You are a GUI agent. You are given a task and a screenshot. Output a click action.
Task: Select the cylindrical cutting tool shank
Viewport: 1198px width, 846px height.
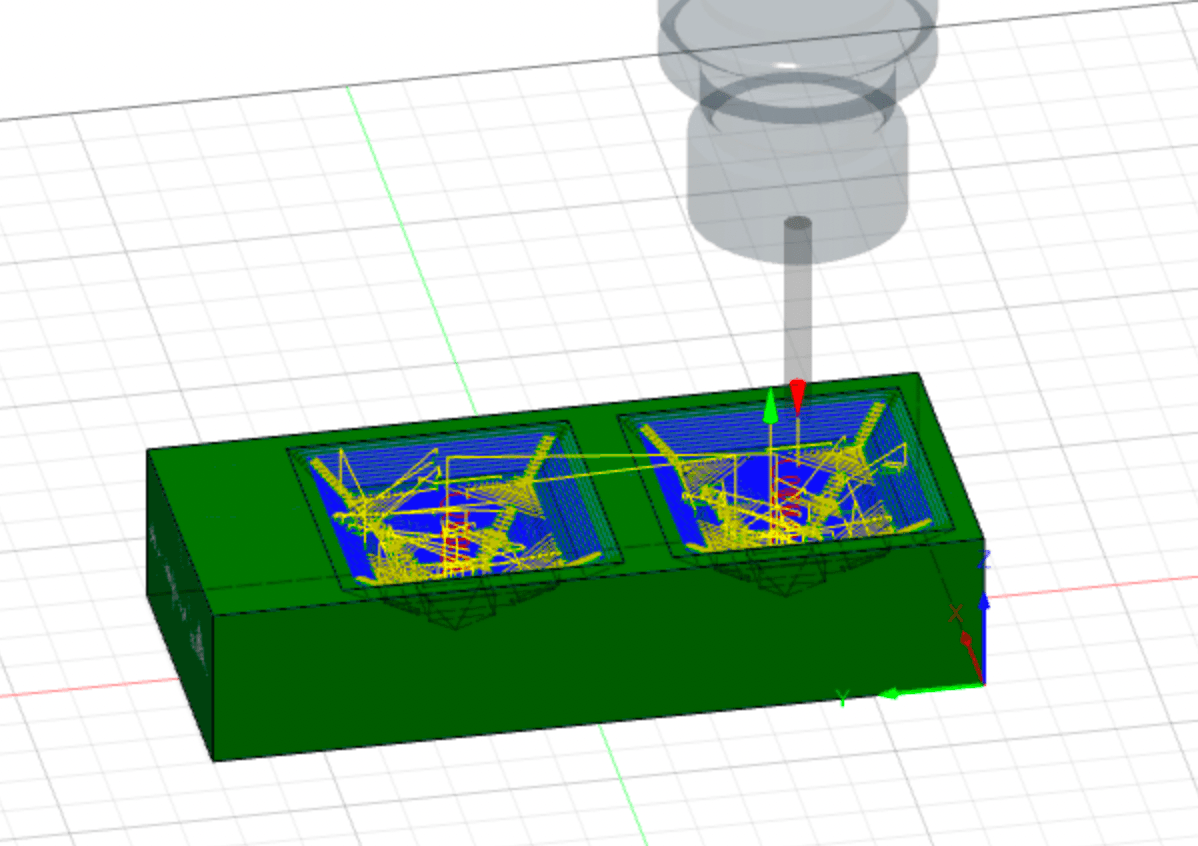(798, 302)
